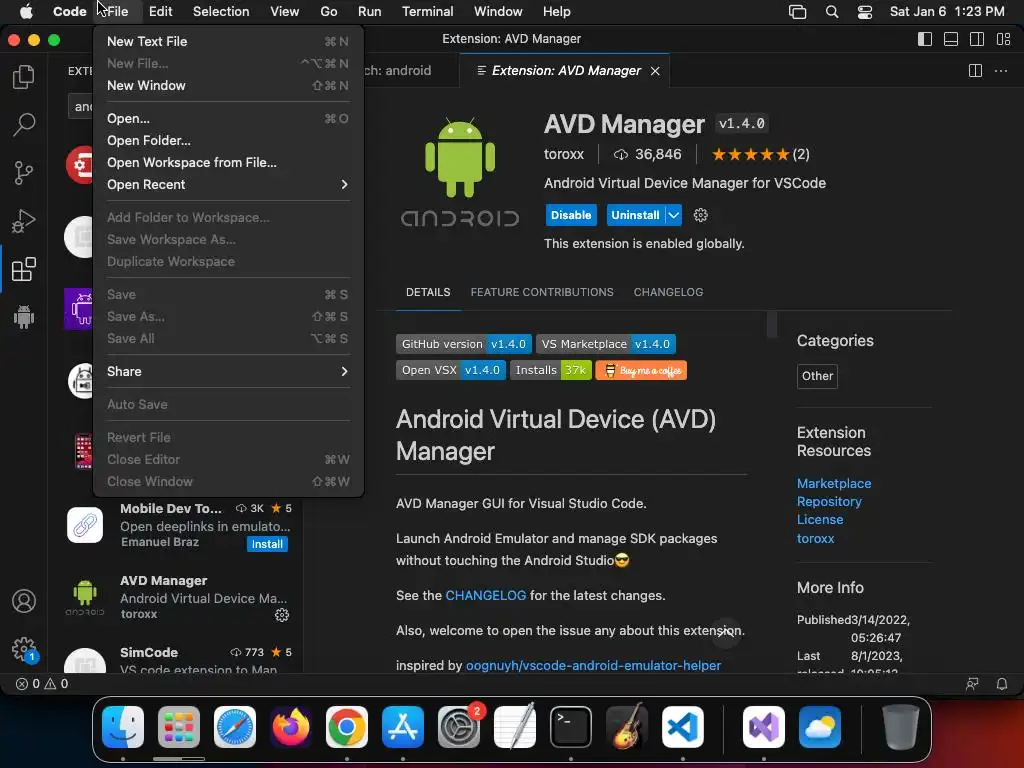Click the AVD Manager extension settings gear
Image resolution: width=1024 pixels, height=768 pixels.
[701, 215]
